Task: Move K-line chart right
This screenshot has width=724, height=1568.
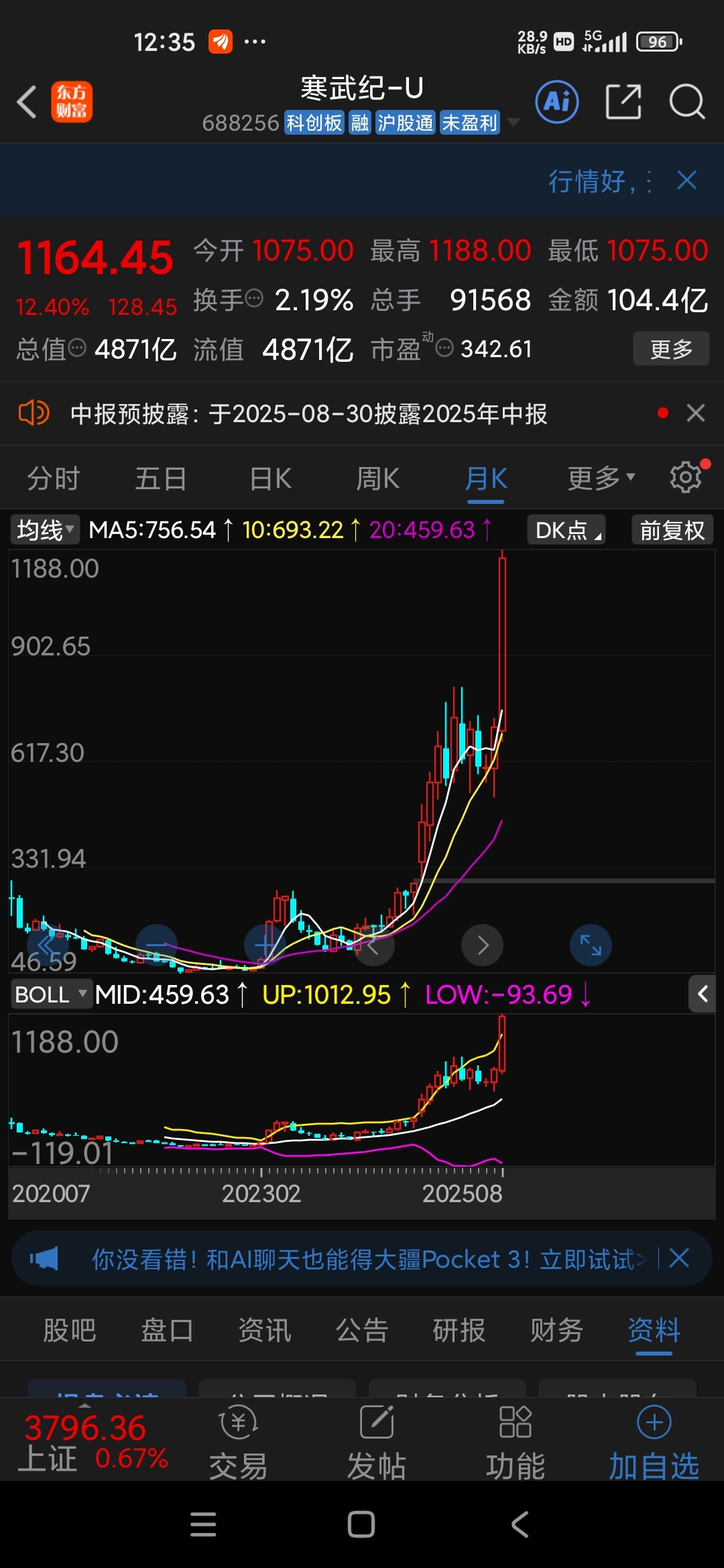Action: coord(482,945)
